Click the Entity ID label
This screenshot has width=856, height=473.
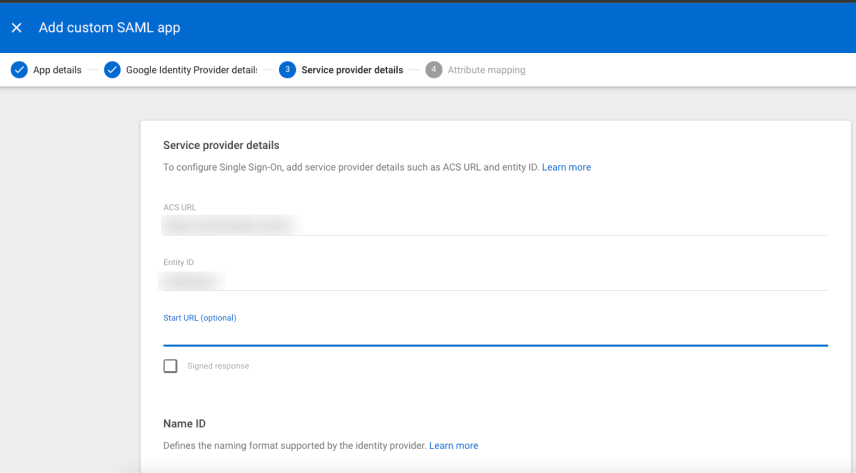(x=179, y=262)
